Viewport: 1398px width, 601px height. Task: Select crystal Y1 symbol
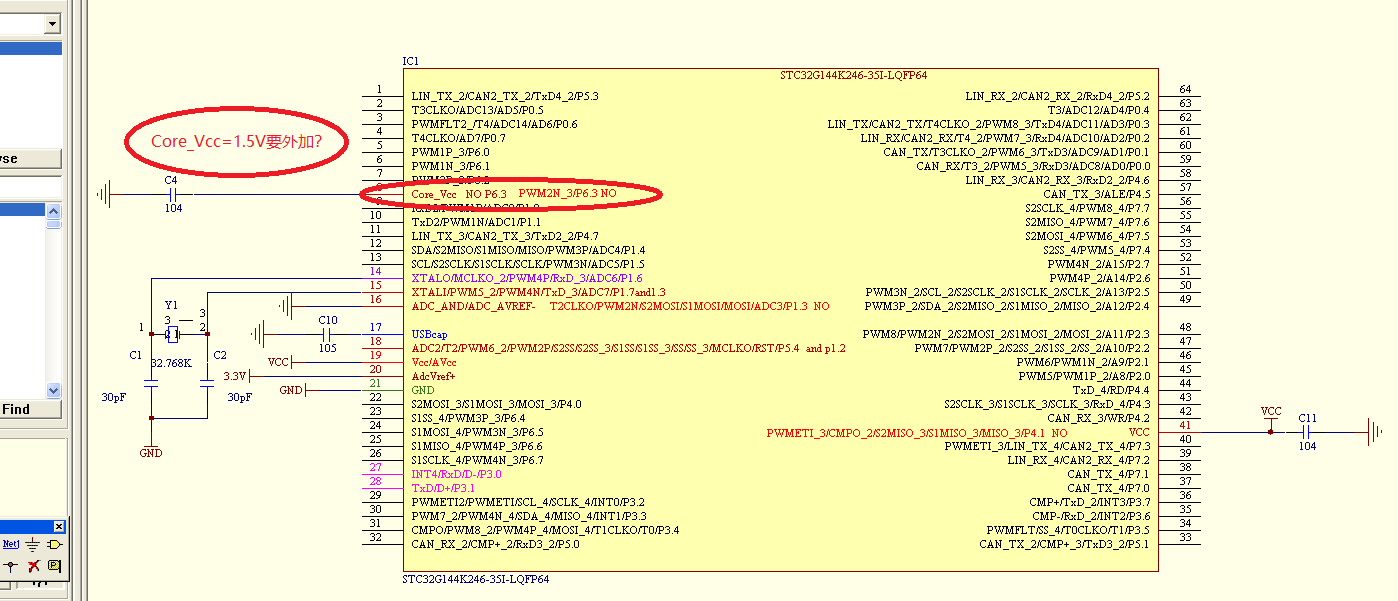(172, 334)
